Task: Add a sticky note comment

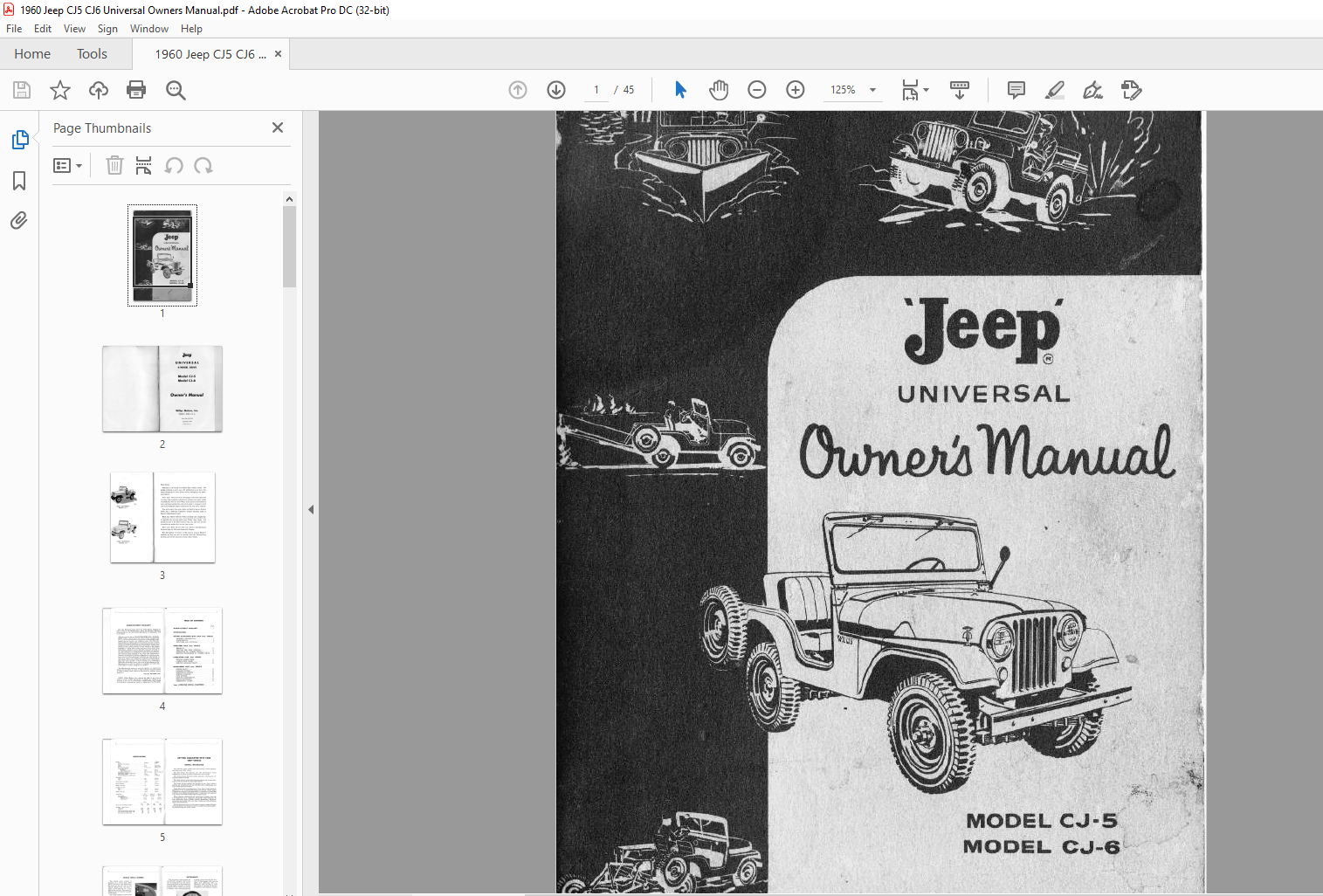Action: point(1016,90)
